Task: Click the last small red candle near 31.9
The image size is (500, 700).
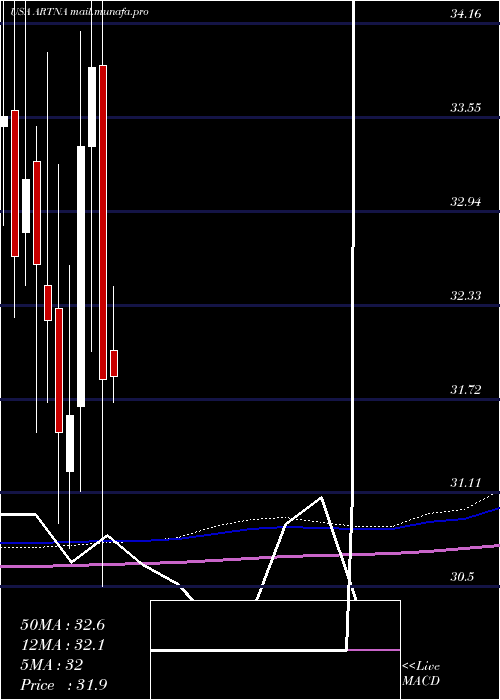Action: 114,363
